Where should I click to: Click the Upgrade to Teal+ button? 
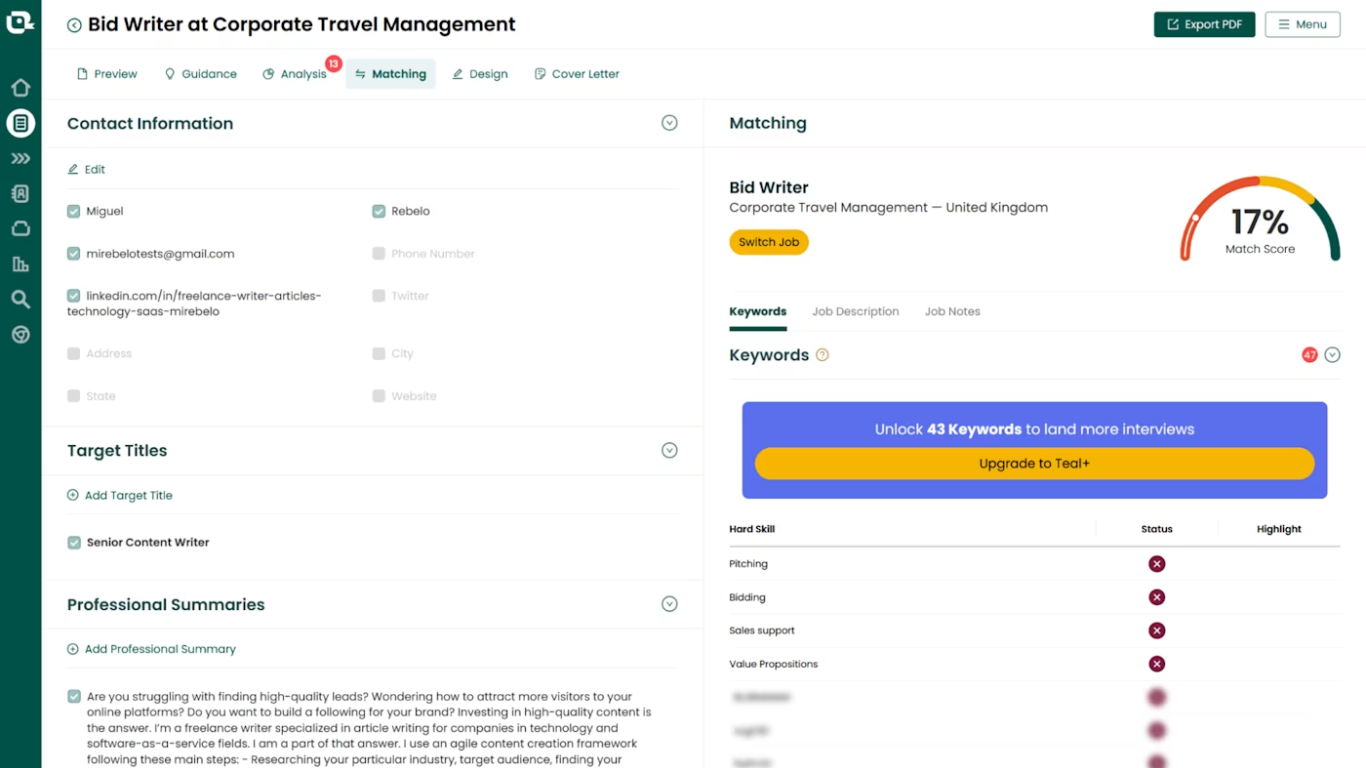(x=1034, y=464)
